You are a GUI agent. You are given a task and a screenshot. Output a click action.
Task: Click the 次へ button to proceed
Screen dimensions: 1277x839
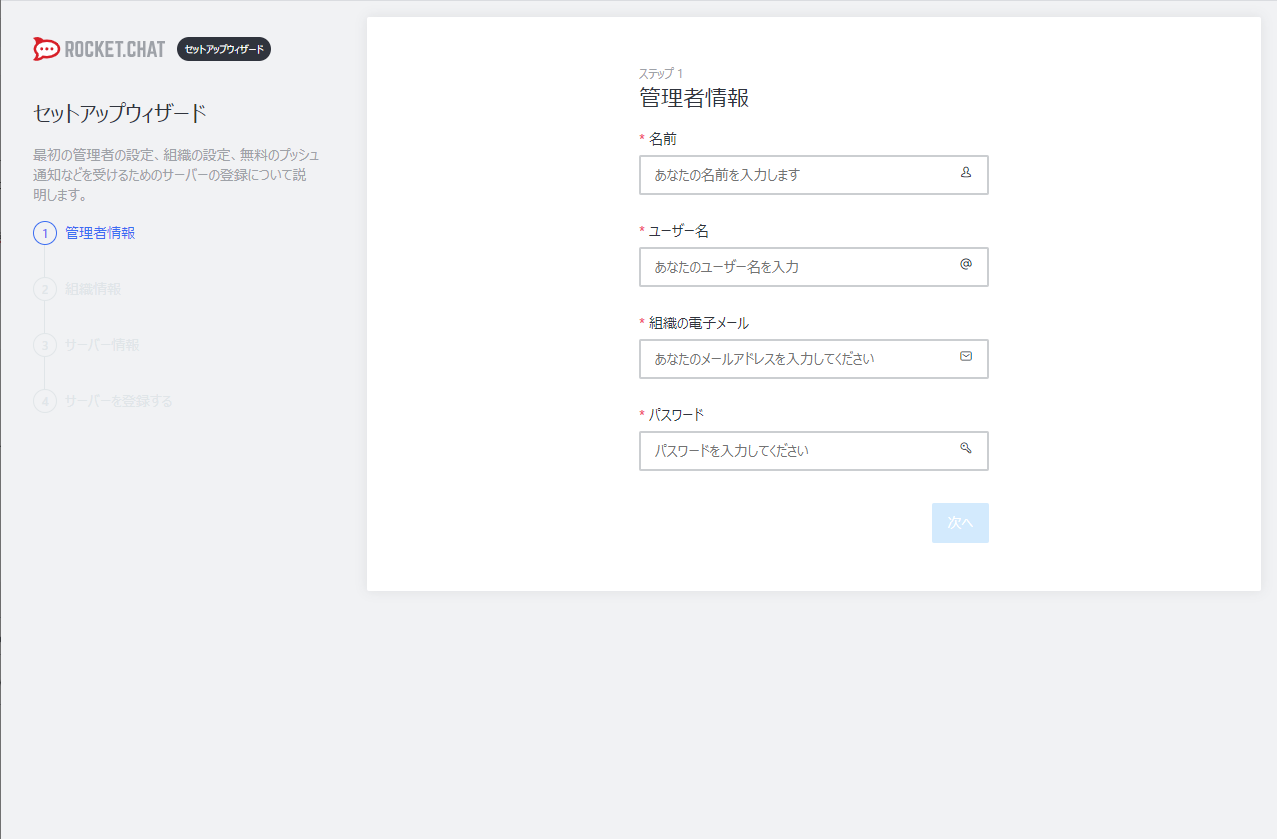coord(959,522)
